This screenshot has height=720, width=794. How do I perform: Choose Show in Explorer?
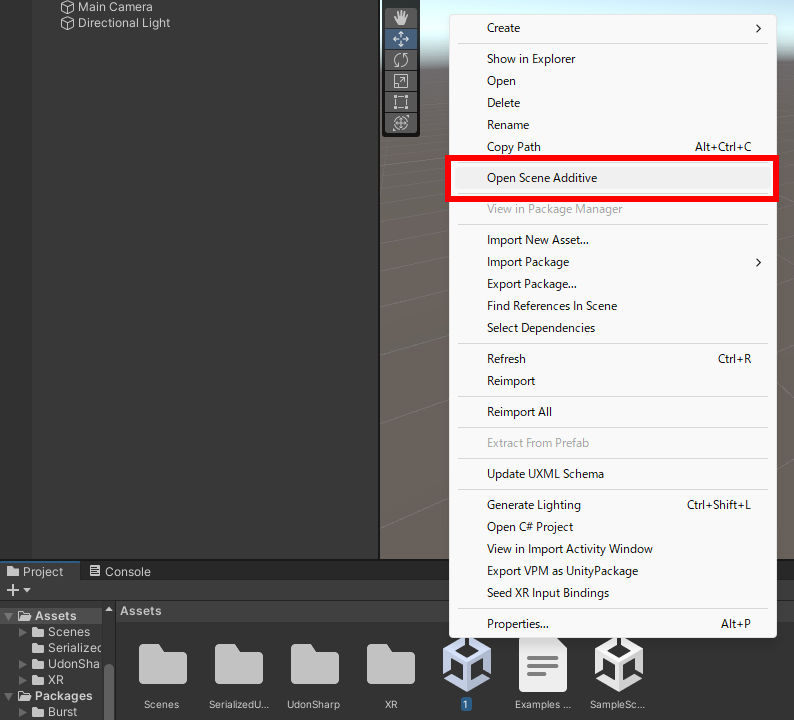point(613,59)
